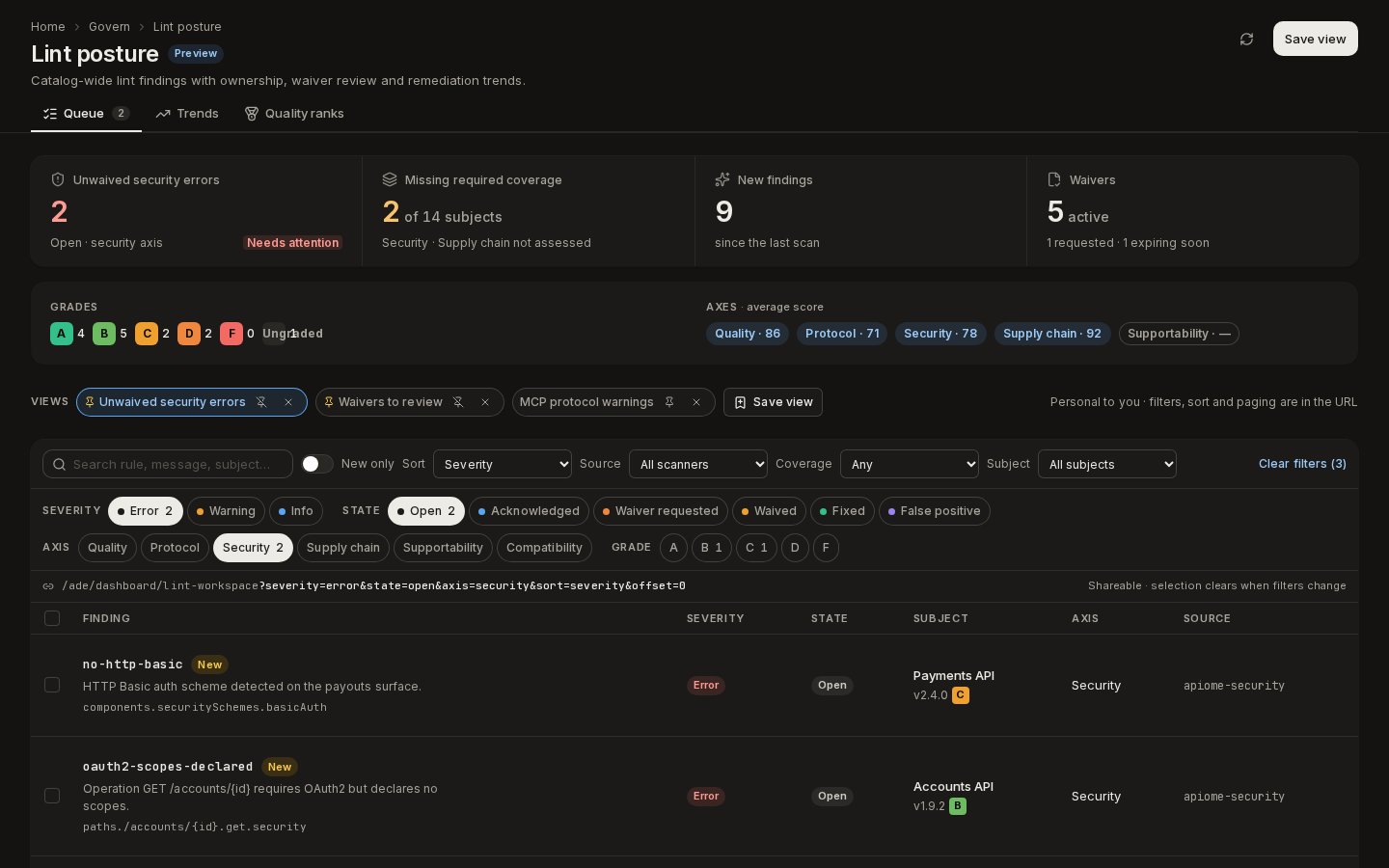
Task: Click the grade A badge in Grades
Action: pos(62,334)
